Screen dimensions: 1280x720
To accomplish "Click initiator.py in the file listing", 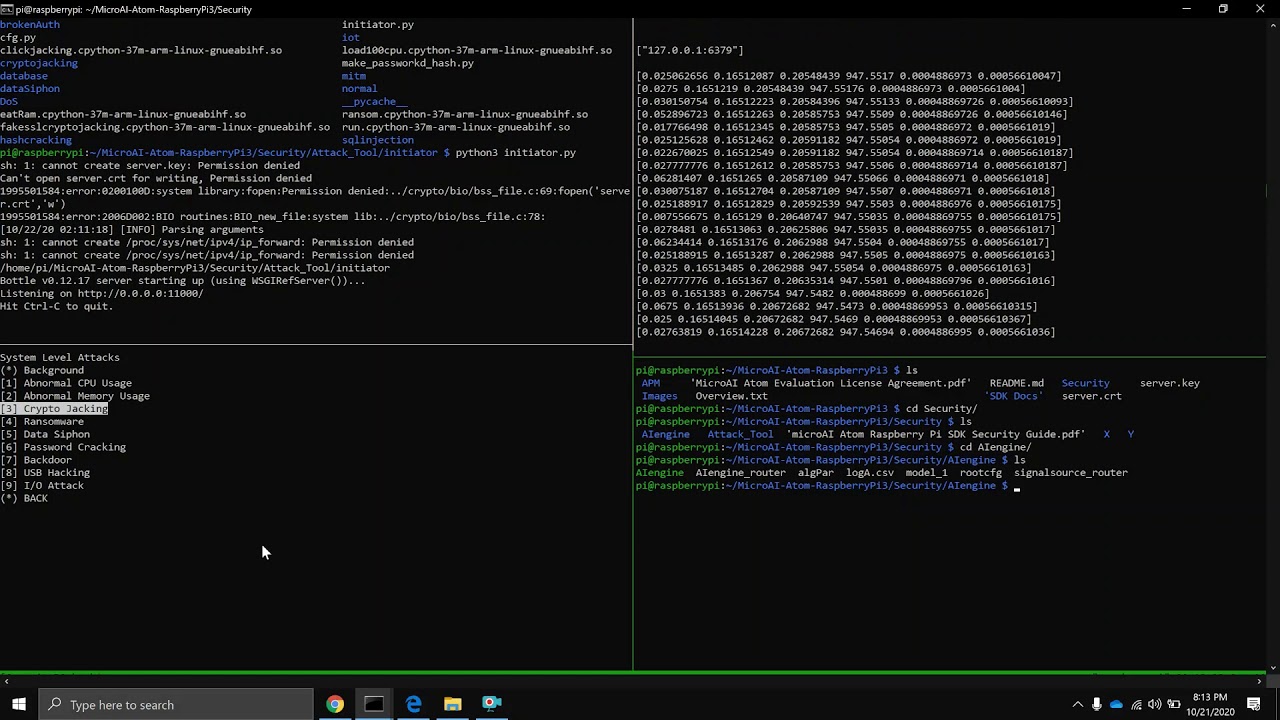I will 378,24.
